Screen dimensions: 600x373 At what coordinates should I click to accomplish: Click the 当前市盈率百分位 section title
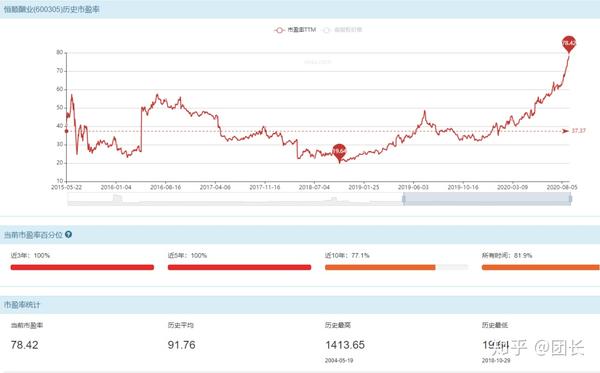pos(33,235)
